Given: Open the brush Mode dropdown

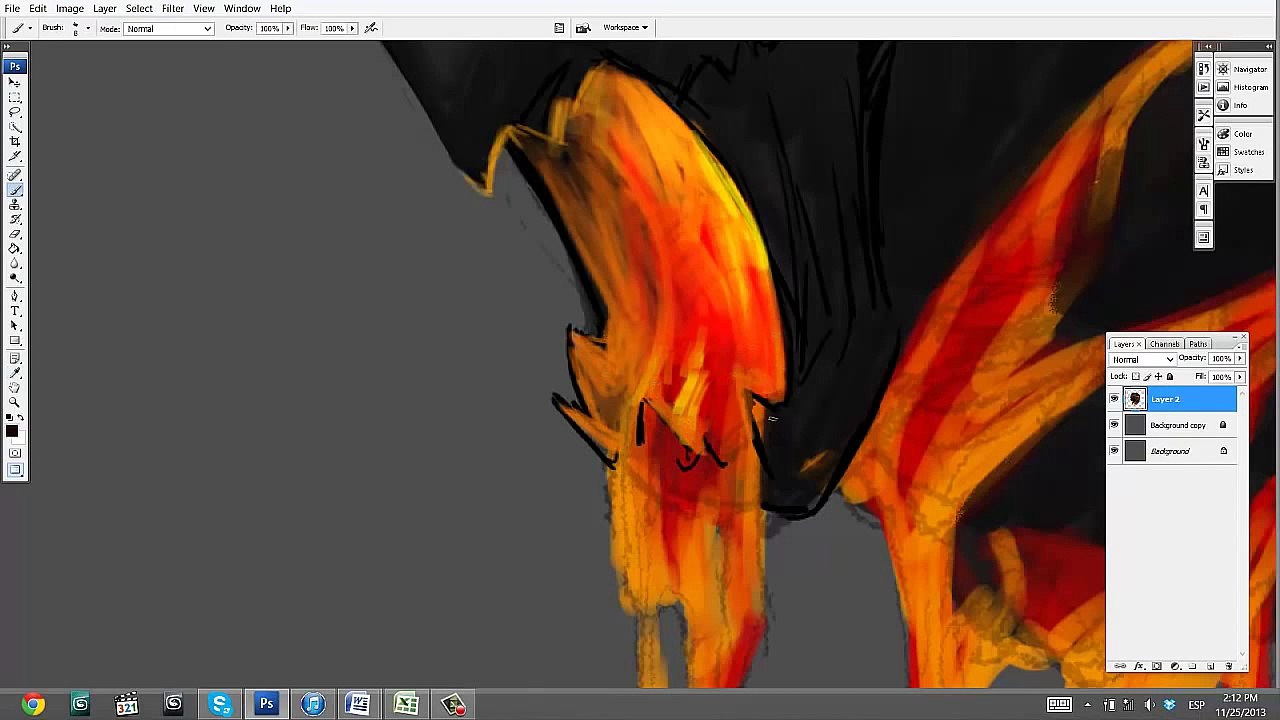Looking at the screenshot, I should (x=169, y=28).
